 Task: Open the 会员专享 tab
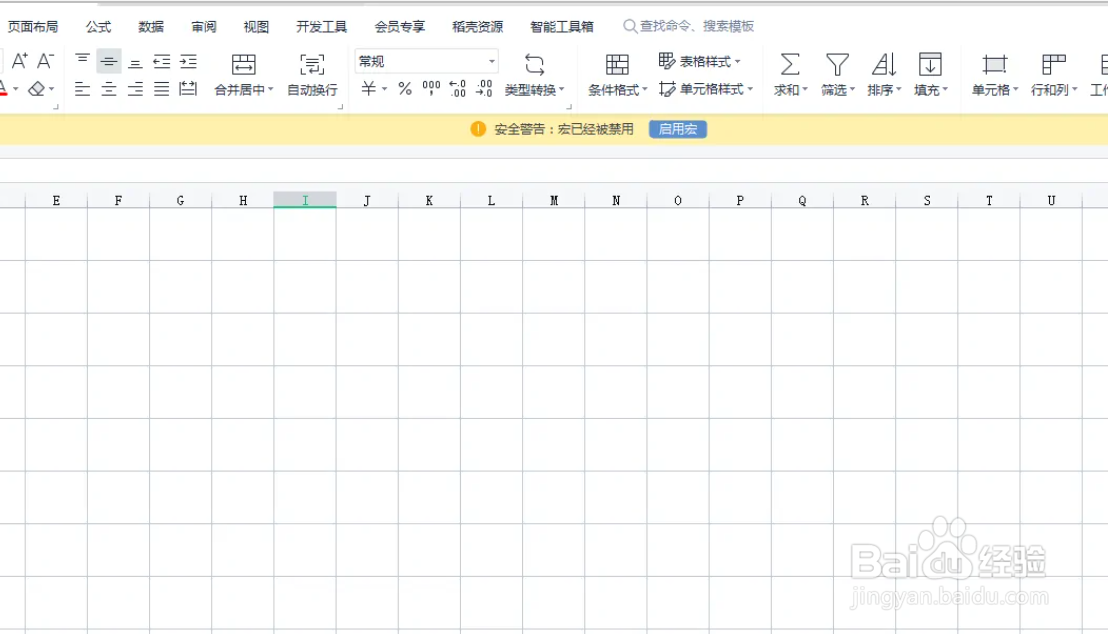point(400,27)
